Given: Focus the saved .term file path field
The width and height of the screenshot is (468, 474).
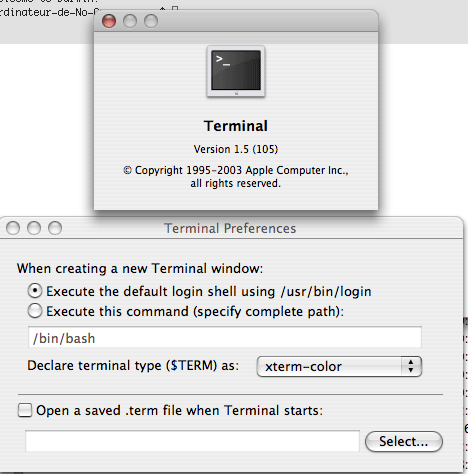Looking at the screenshot, I should [x=192, y=441].
